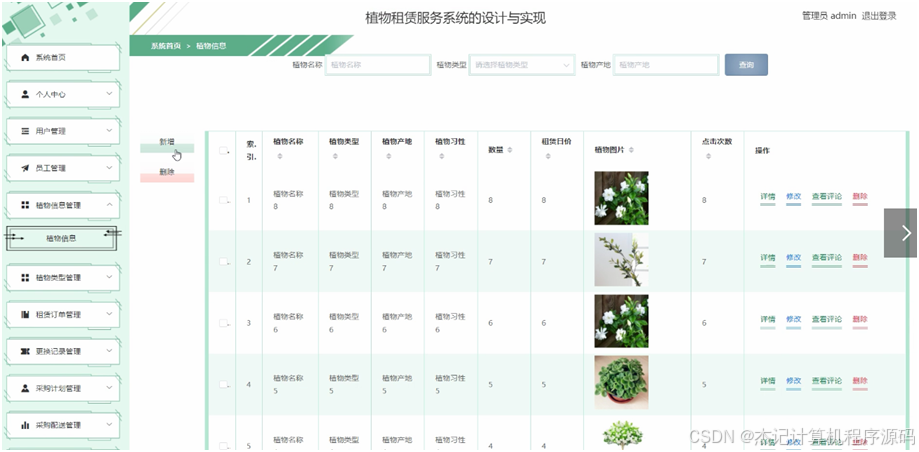Sort by 植物类型 column sort icon

pos(335,156)
